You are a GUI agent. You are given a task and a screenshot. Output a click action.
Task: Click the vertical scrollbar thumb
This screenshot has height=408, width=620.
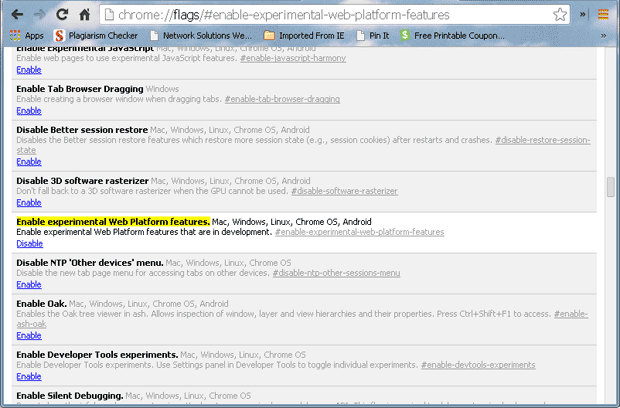tap(611, 187)
